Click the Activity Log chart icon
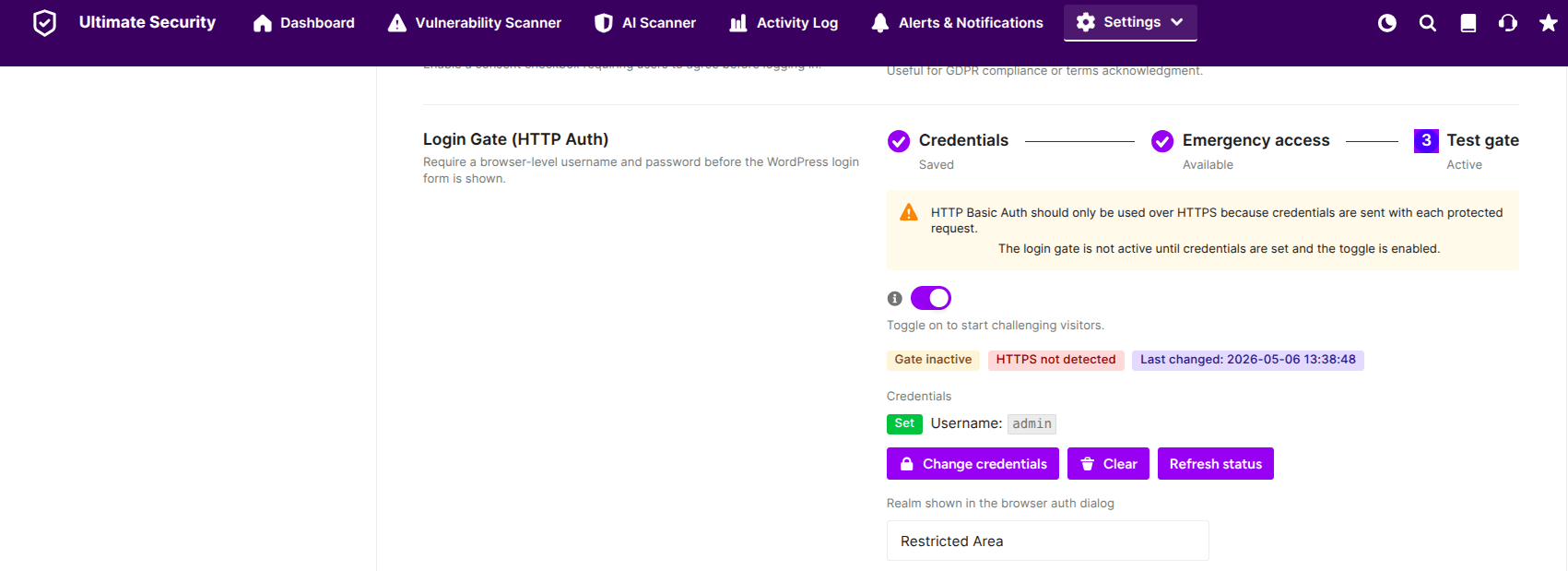Viewport: 1568px width, 571px height. (738, 23)
